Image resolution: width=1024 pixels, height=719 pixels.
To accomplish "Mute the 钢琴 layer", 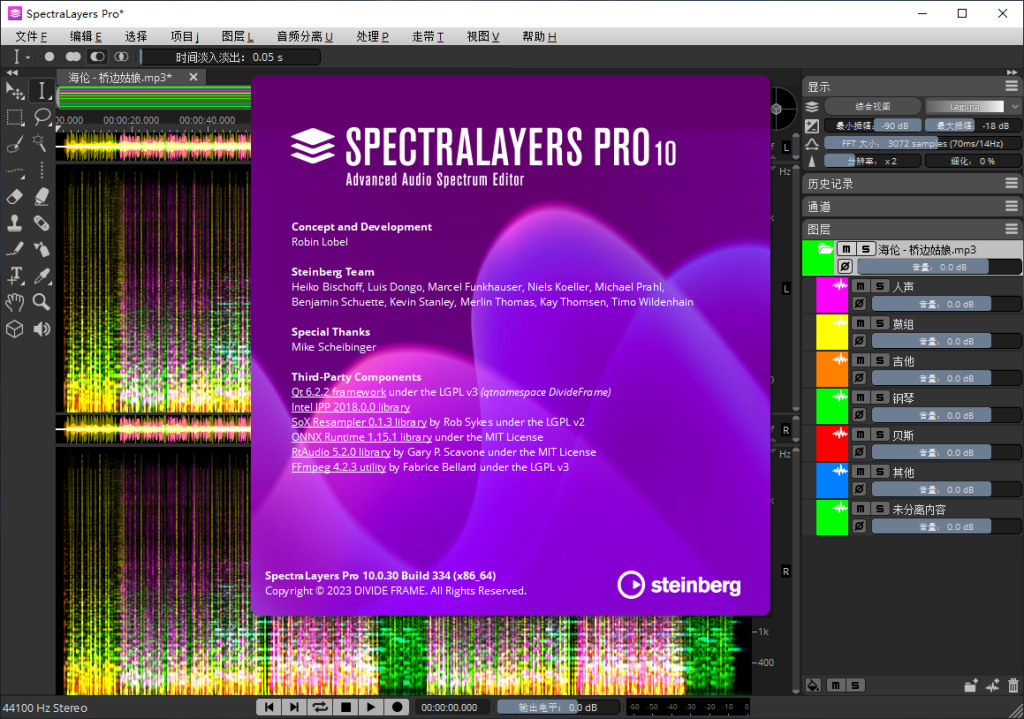I will pos(860,397).
